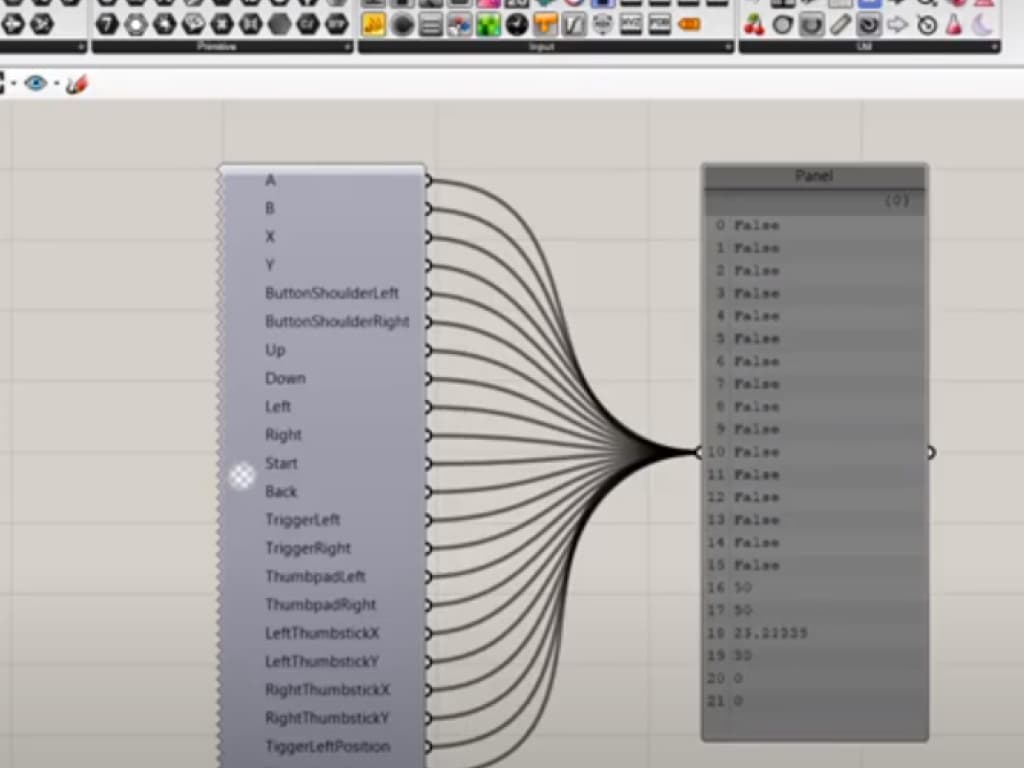
Task: Click the ButtonShoulderRight output
Action: pos(337,321)
